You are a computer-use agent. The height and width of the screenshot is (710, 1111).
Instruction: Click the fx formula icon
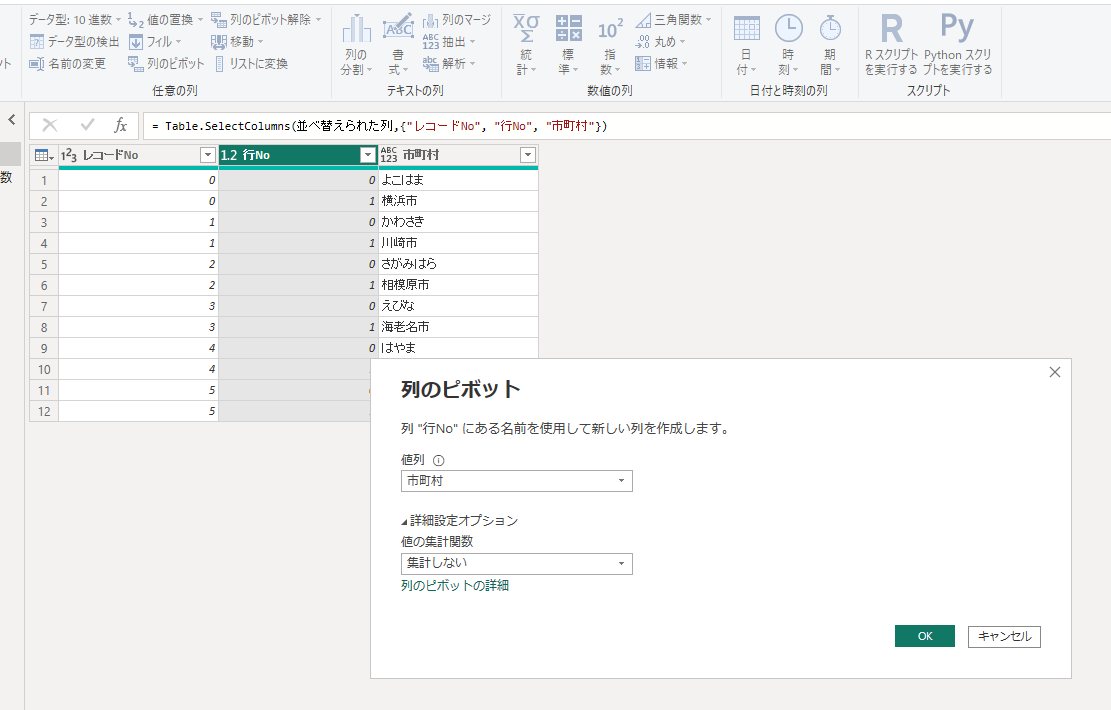(120, 125)
